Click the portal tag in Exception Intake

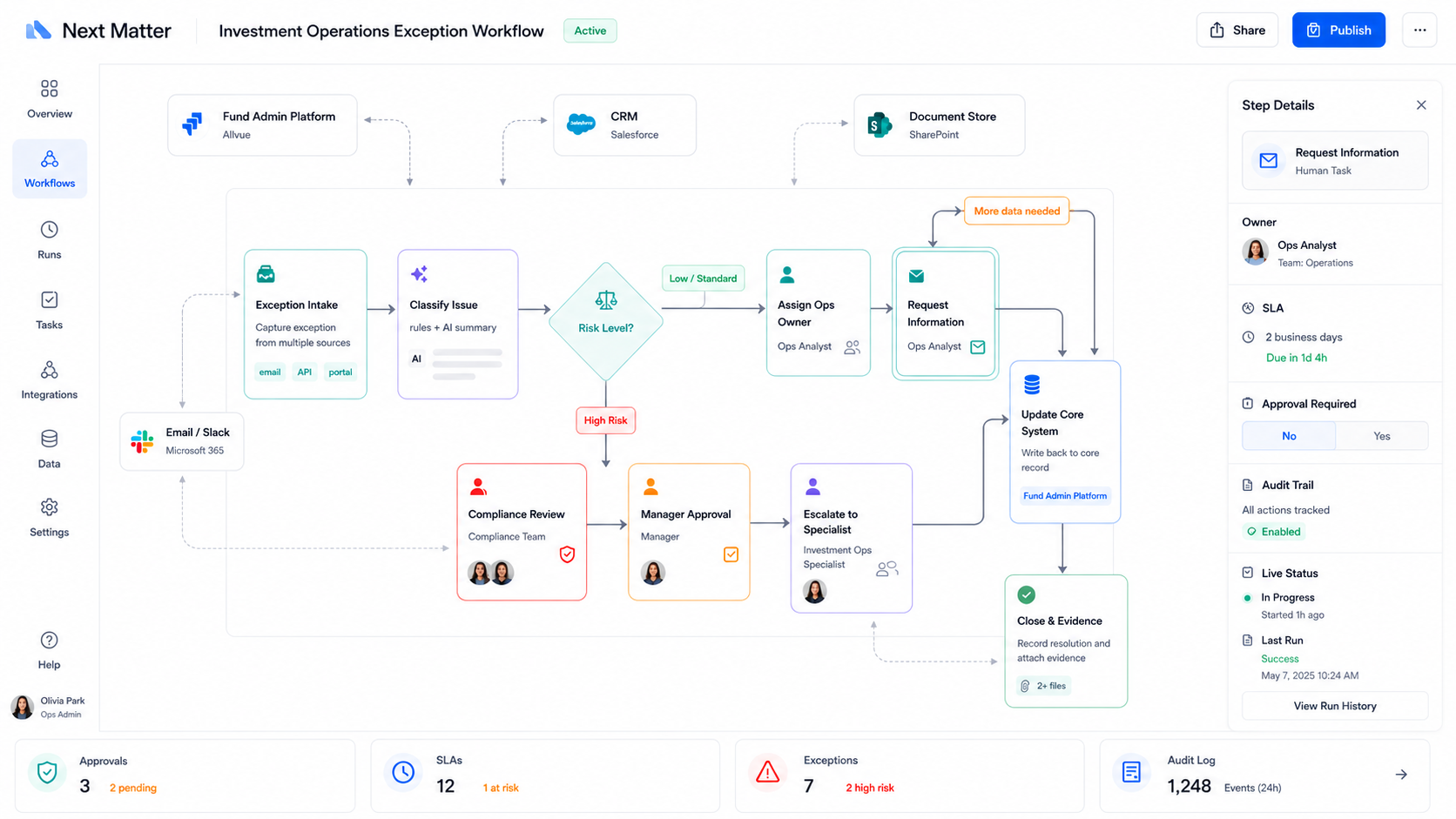click(x=340, y=373)
